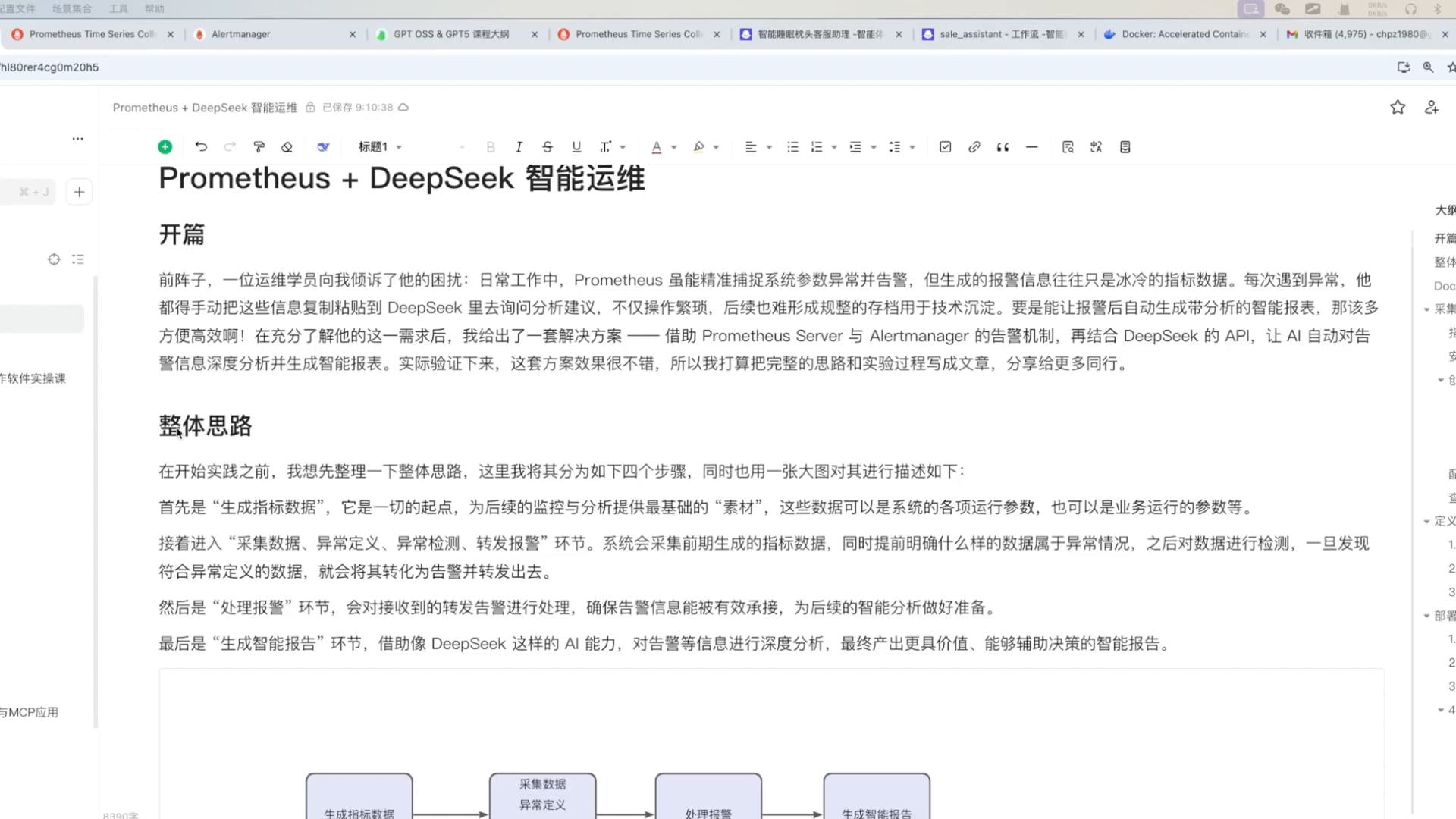Insert a horizontal divider line
This screenshot has height=819, width=1456.
[1031, 146]
